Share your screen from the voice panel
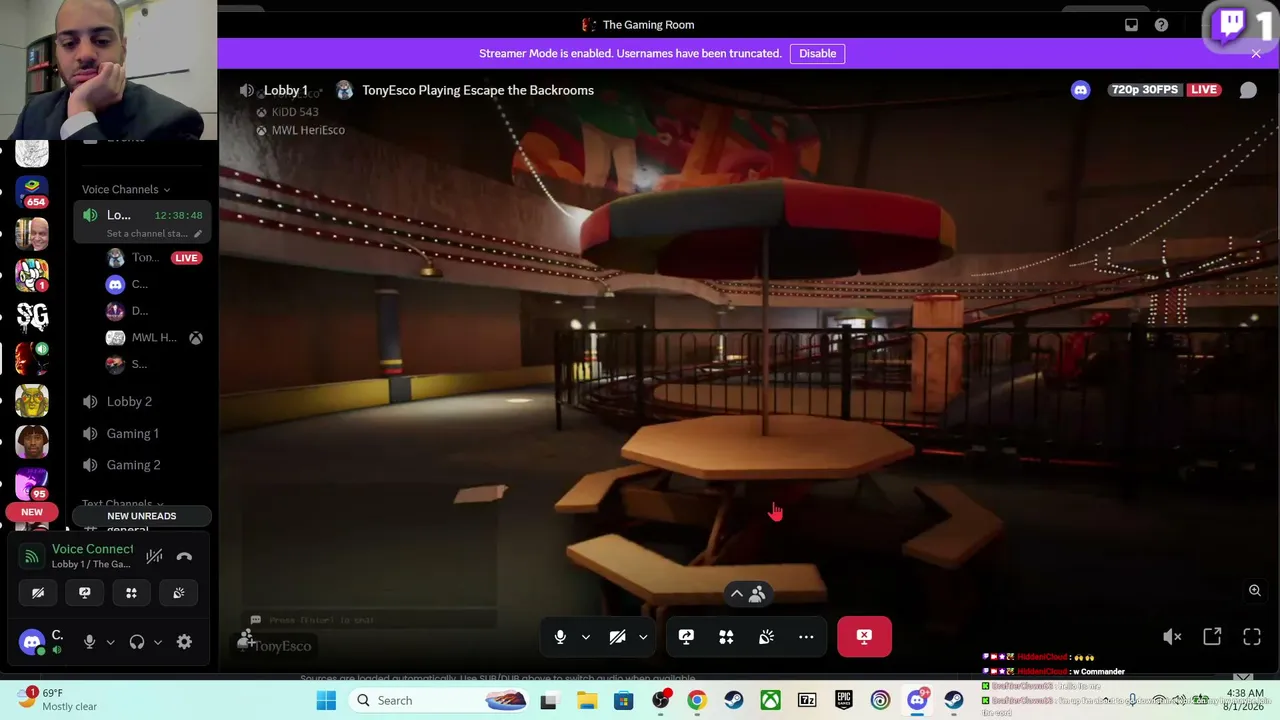 [85, 593]
